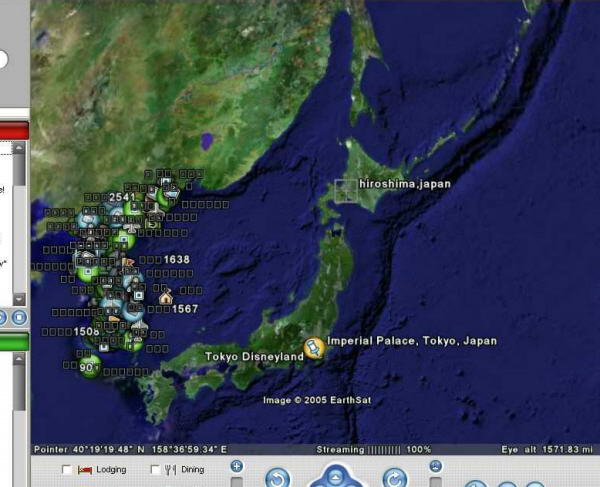Image resolution: width=600 pixels, height=487 pixels.
Task: Click the zoom in plus button
Action: (237, 466)
